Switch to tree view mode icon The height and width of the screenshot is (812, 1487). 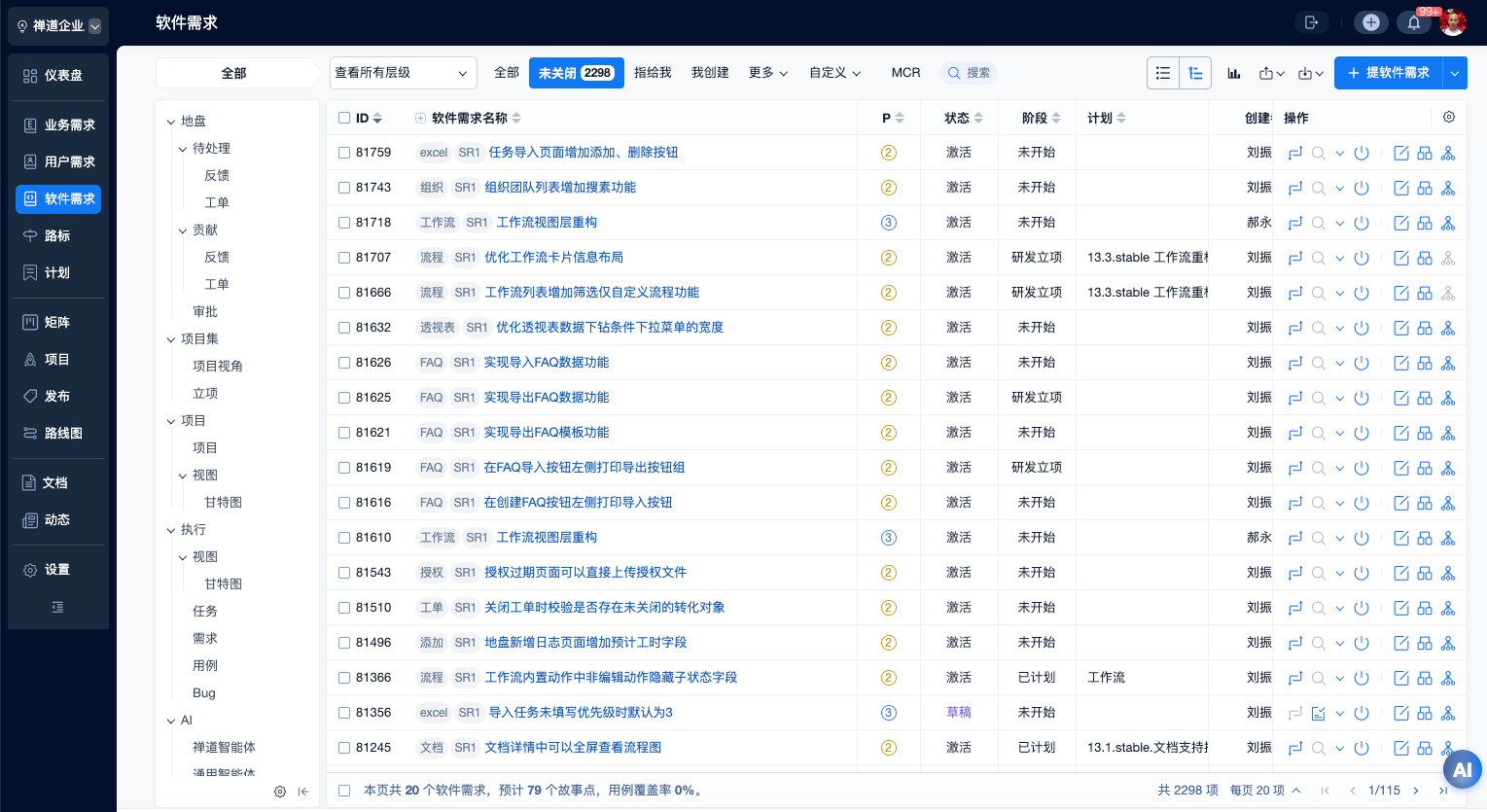pyautogui.click(x=1195, y=73)
